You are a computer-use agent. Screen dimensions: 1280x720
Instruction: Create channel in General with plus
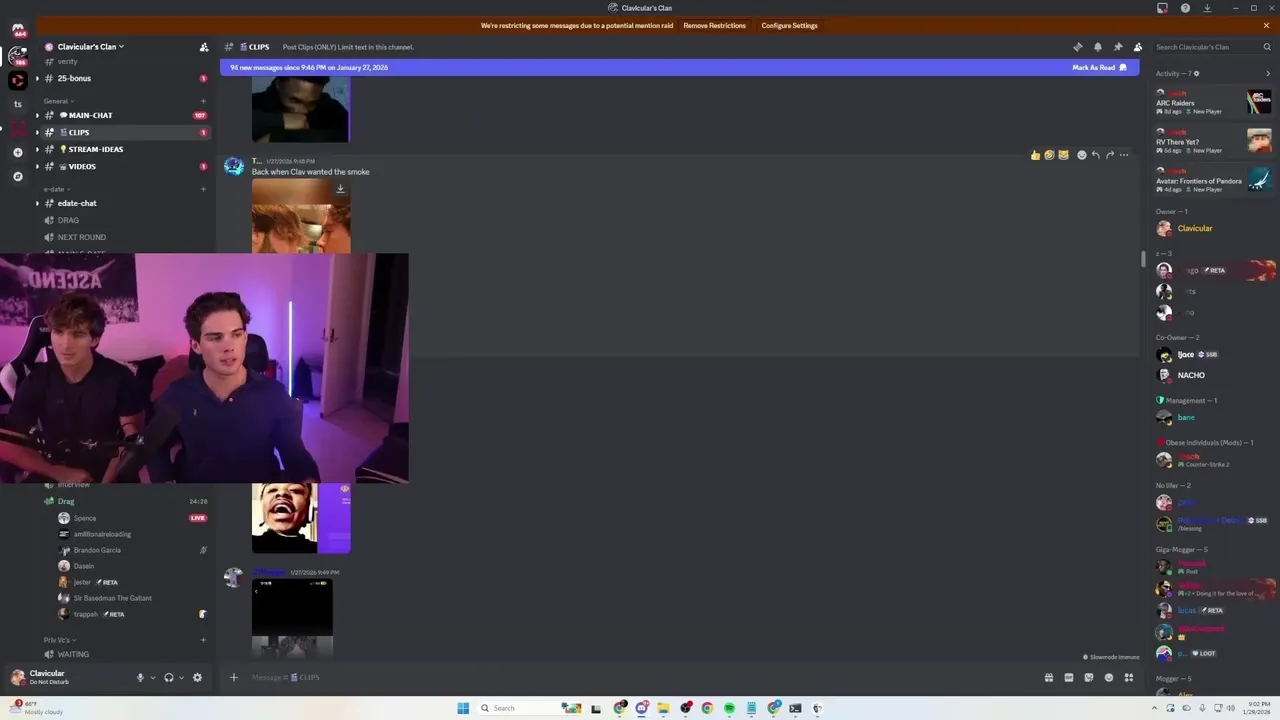(204, 101)
